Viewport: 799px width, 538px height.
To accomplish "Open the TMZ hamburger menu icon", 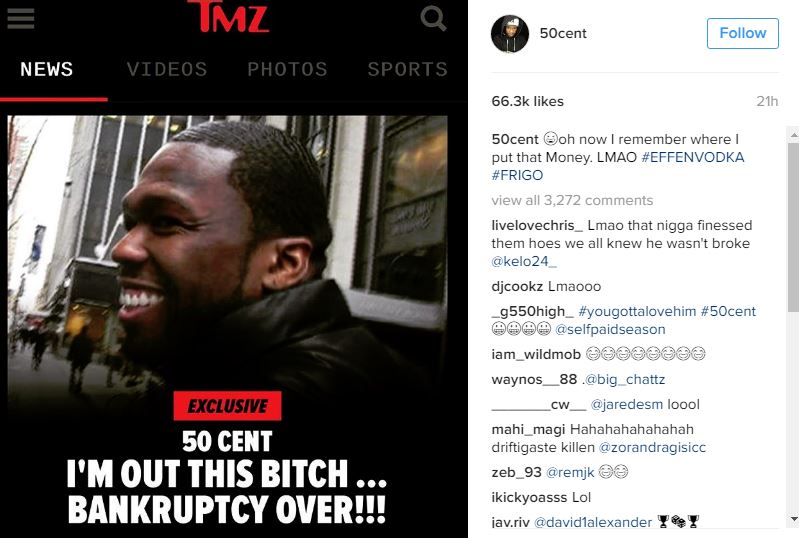I will pos(20,18).
